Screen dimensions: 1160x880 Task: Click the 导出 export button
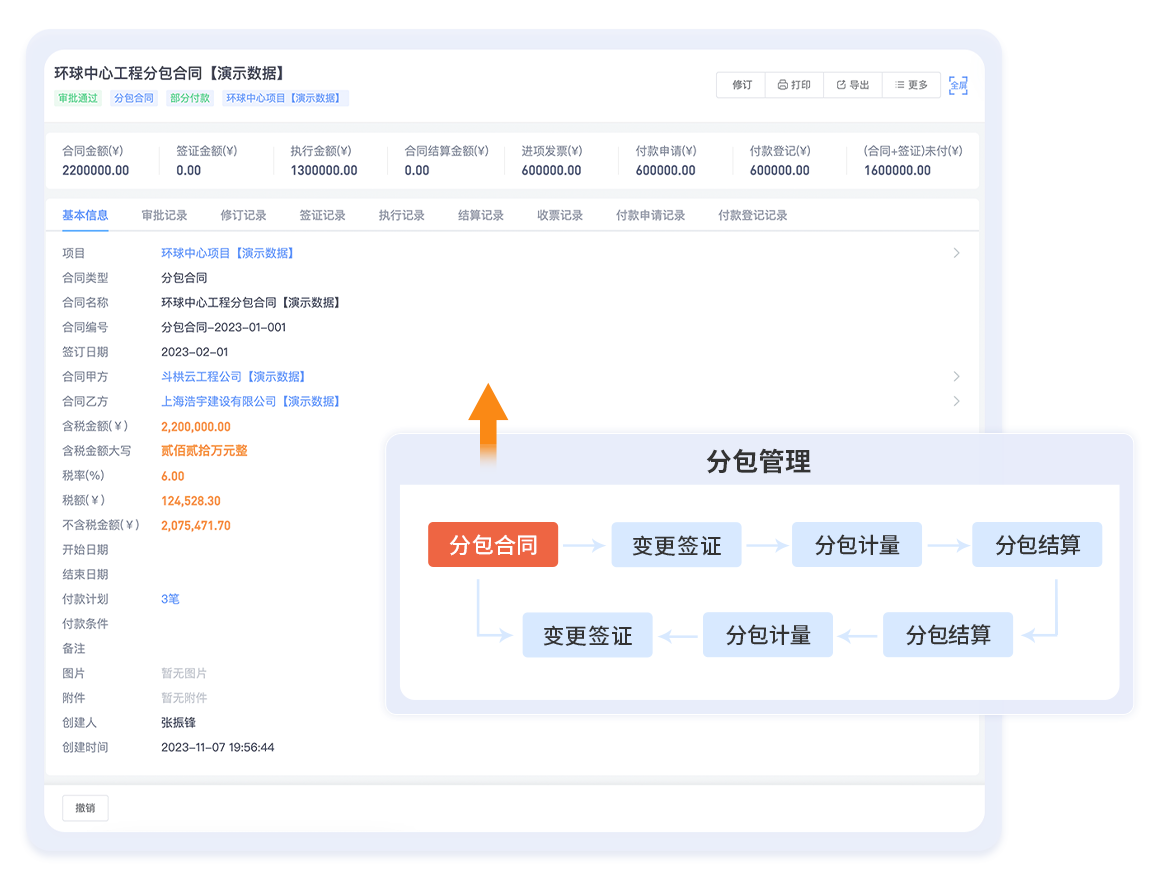[x=852, y=85]
